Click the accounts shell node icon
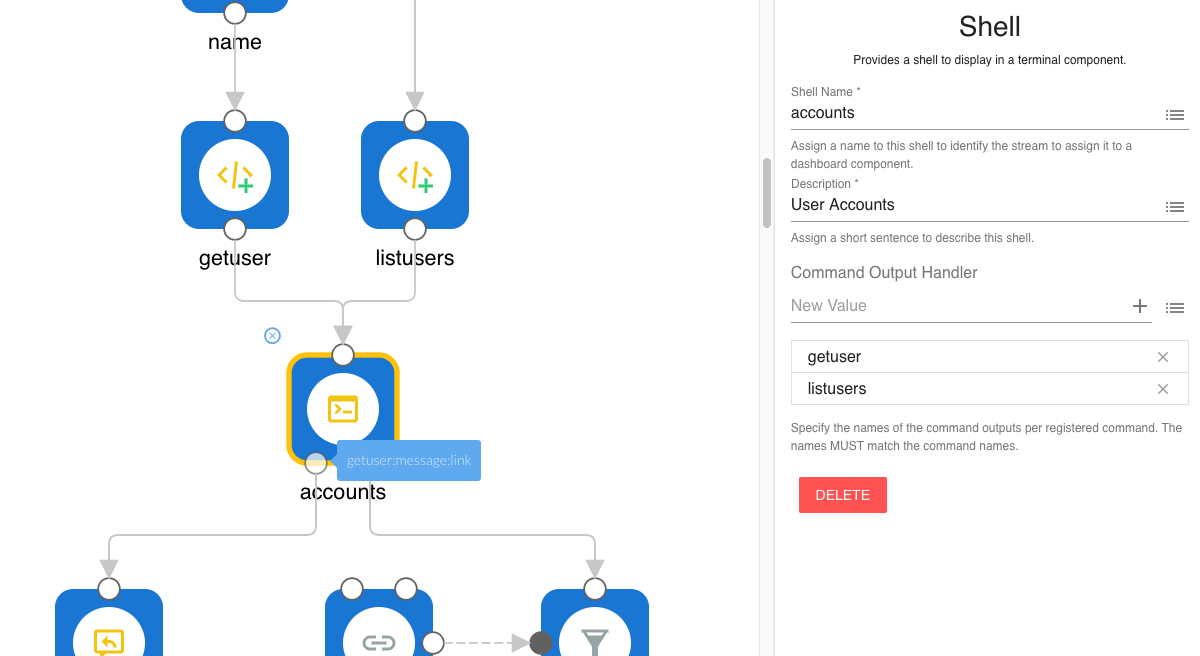1200x656 pixels. point(343,408)
